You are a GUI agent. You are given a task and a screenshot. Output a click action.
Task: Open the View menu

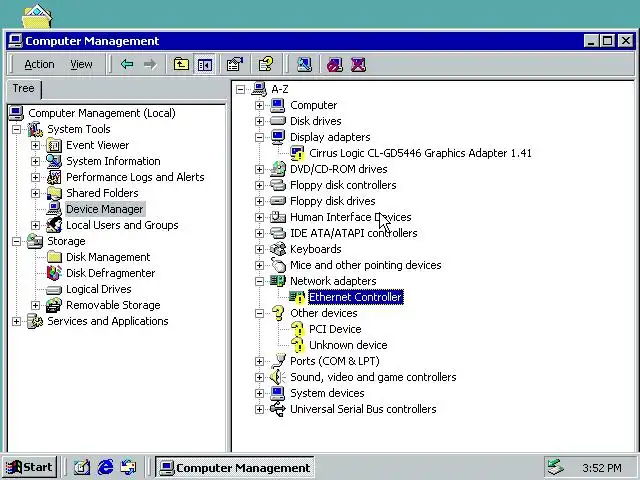point(81,64)
